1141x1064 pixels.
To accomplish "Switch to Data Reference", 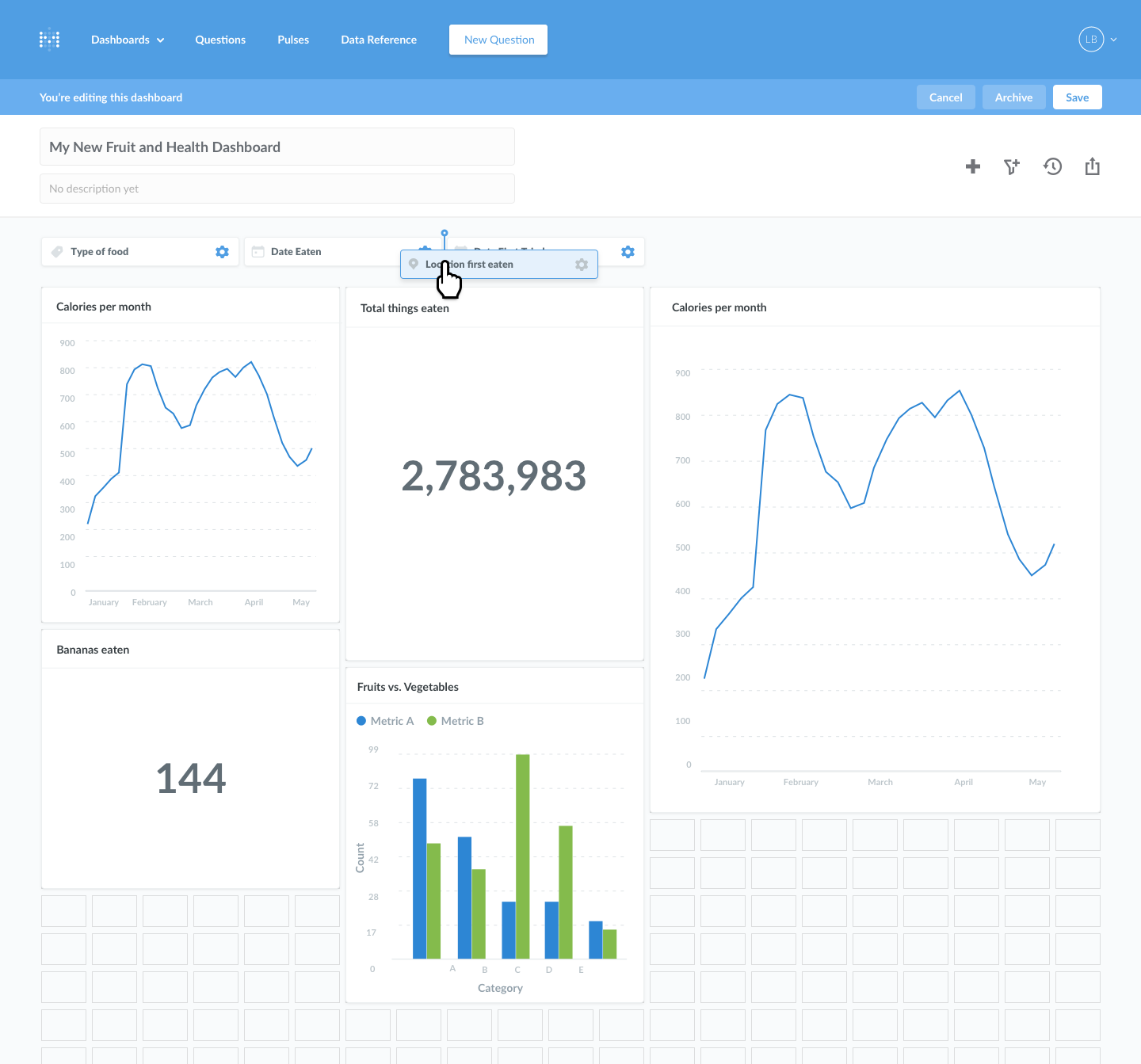I will (379, 39).
